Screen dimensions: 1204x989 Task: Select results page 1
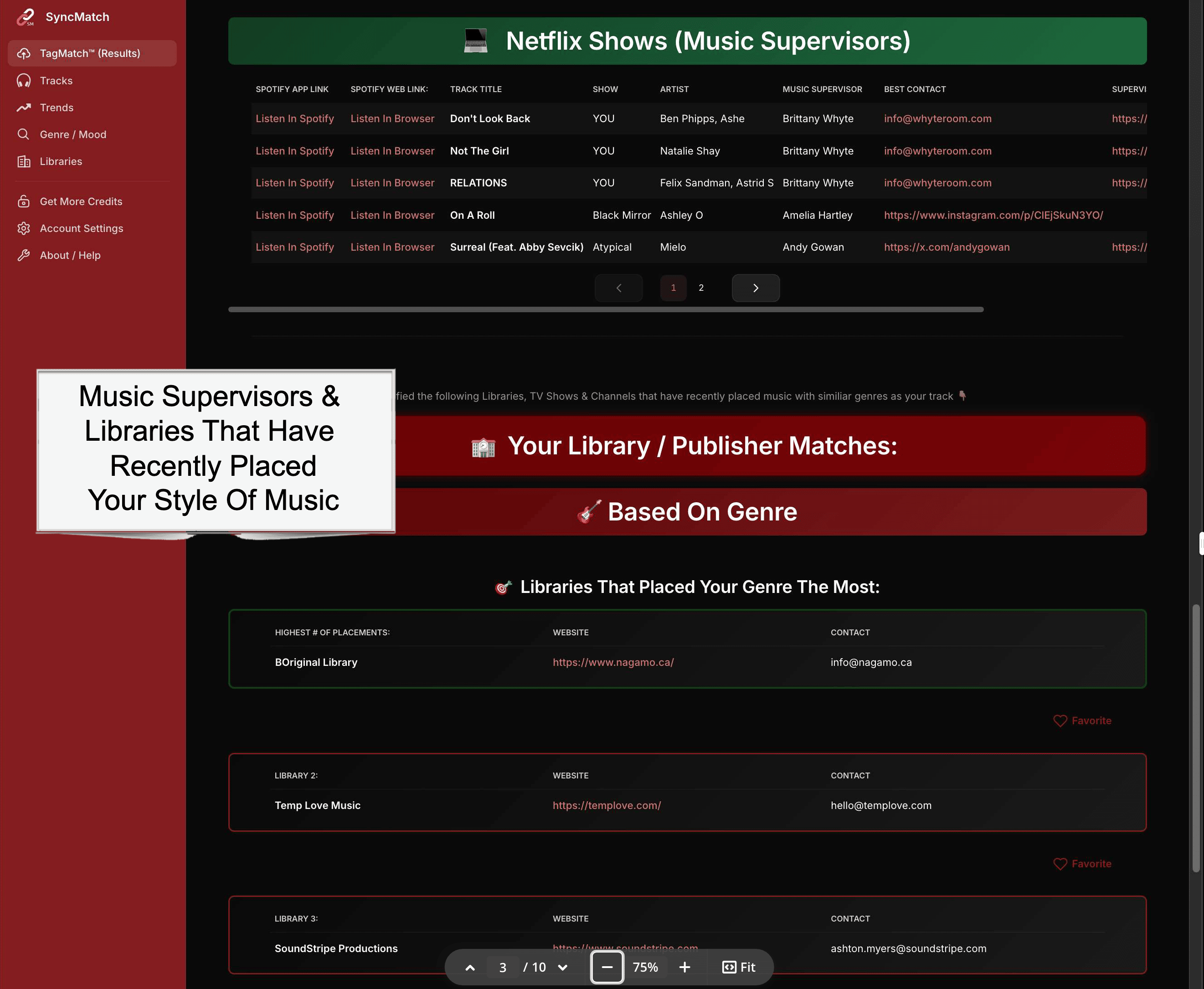pyautogui.click(x=673, y=288)
